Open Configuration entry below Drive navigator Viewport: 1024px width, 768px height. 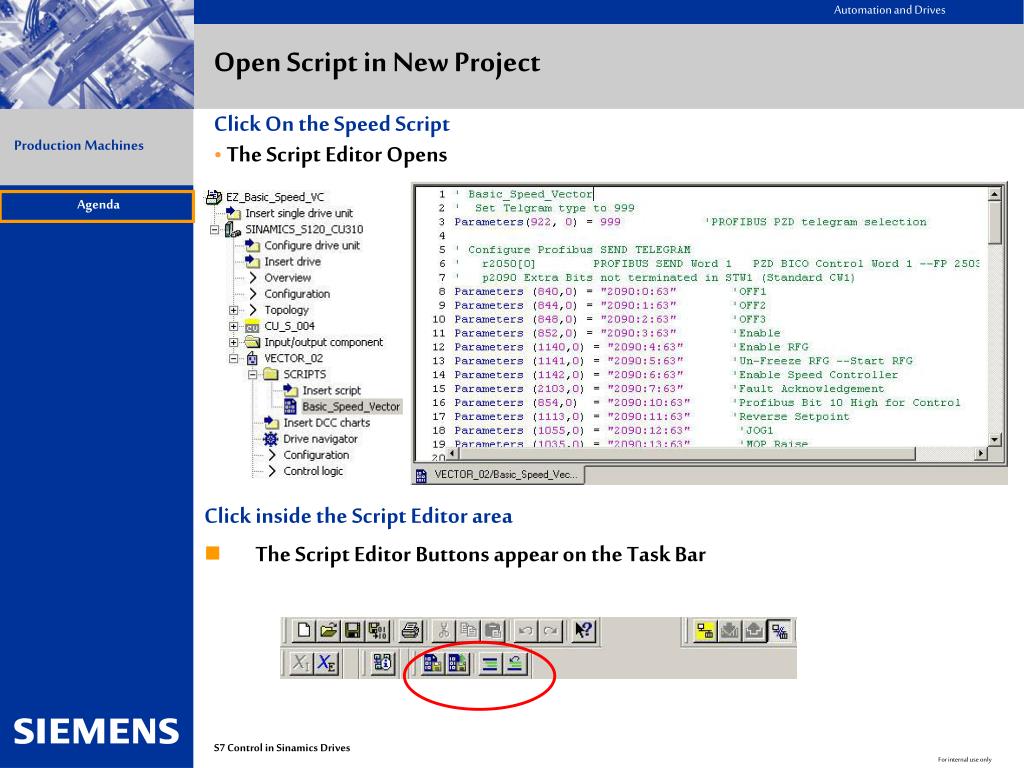[x=316, y=455]
